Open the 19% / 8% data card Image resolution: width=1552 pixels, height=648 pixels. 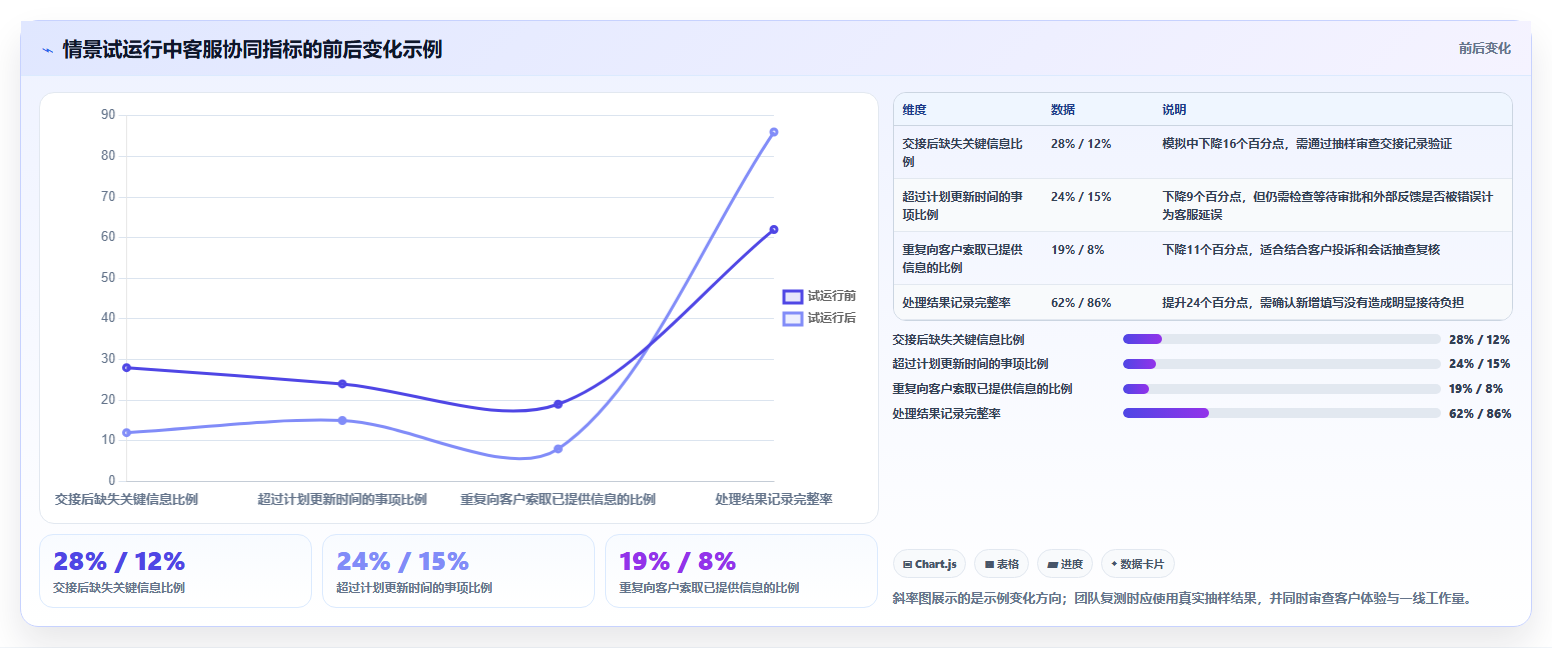pos(741,571)
